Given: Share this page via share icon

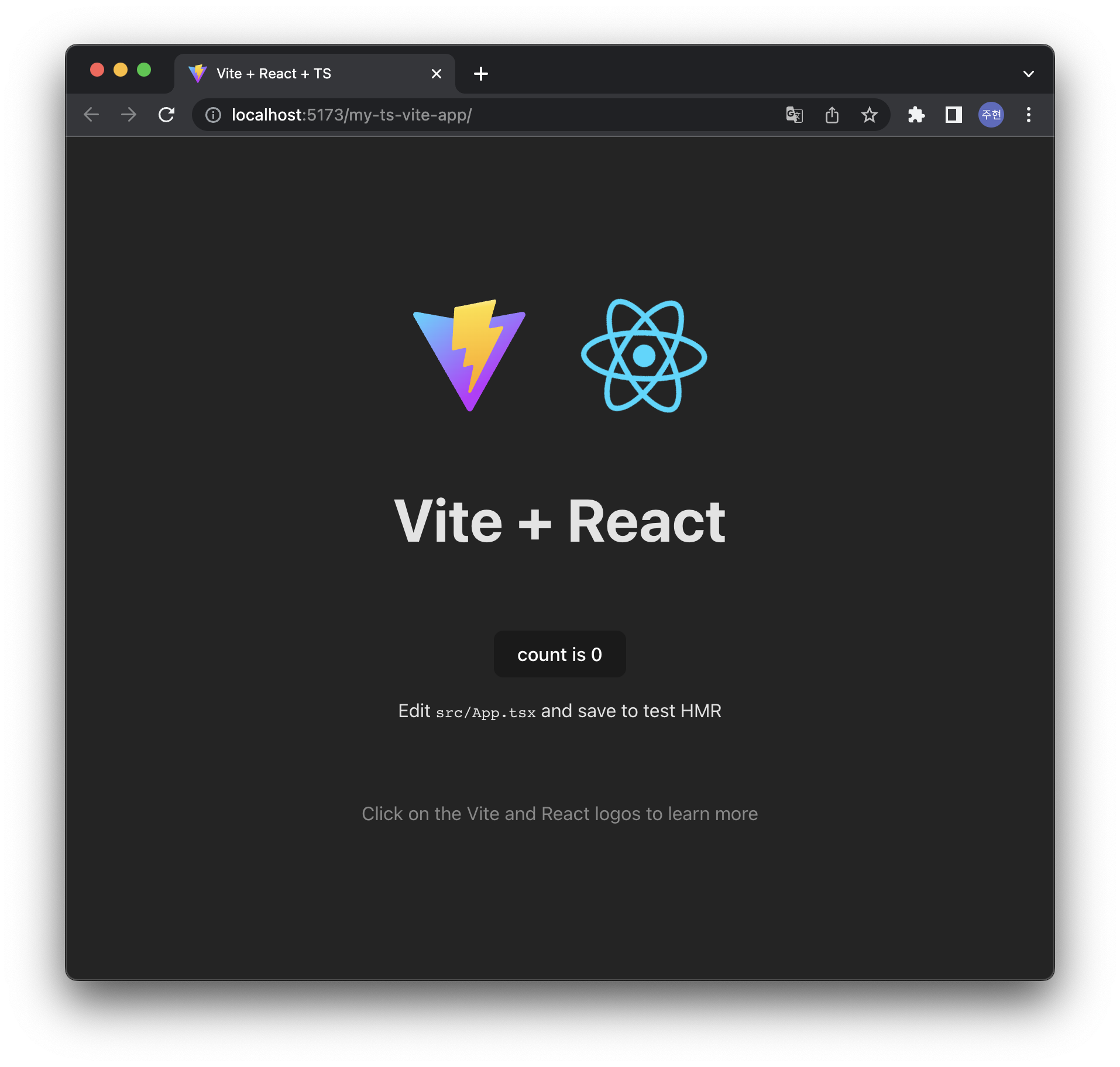Looking at the screenshot, I should tap(832, 115).
